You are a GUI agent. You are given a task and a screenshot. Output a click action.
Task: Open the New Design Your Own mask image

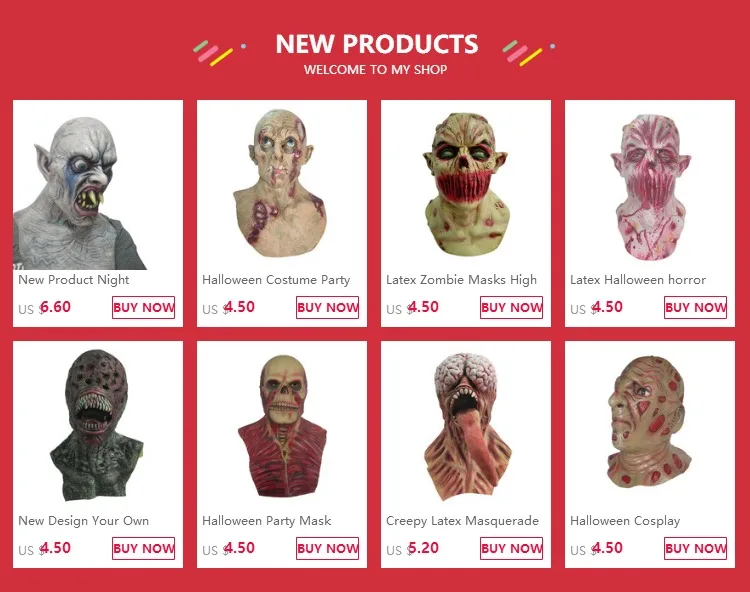98,426
